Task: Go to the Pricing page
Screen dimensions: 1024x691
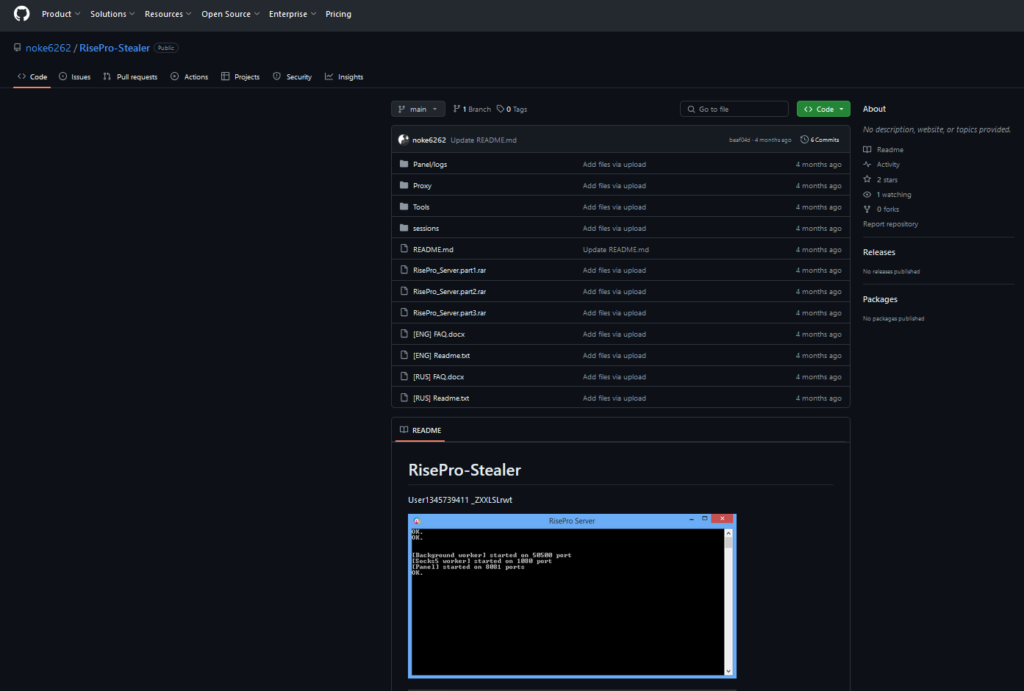Action: click(x=338, y=14)
